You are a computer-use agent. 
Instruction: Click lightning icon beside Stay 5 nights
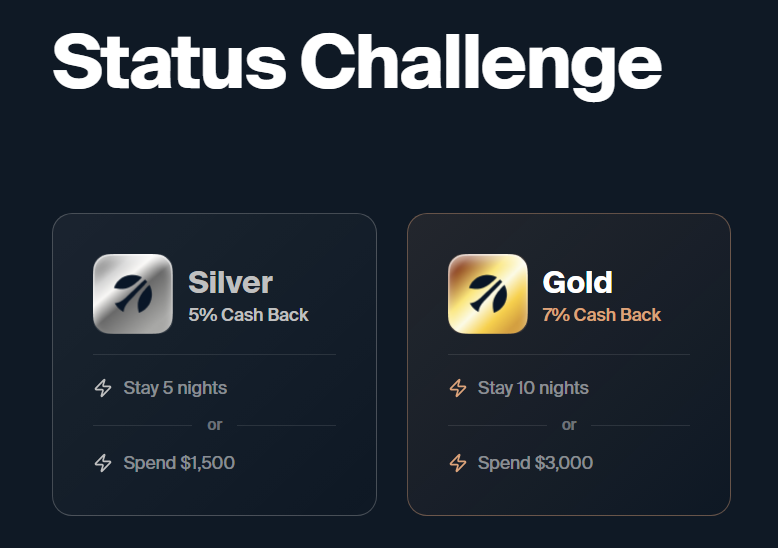[x=103, y=388]
